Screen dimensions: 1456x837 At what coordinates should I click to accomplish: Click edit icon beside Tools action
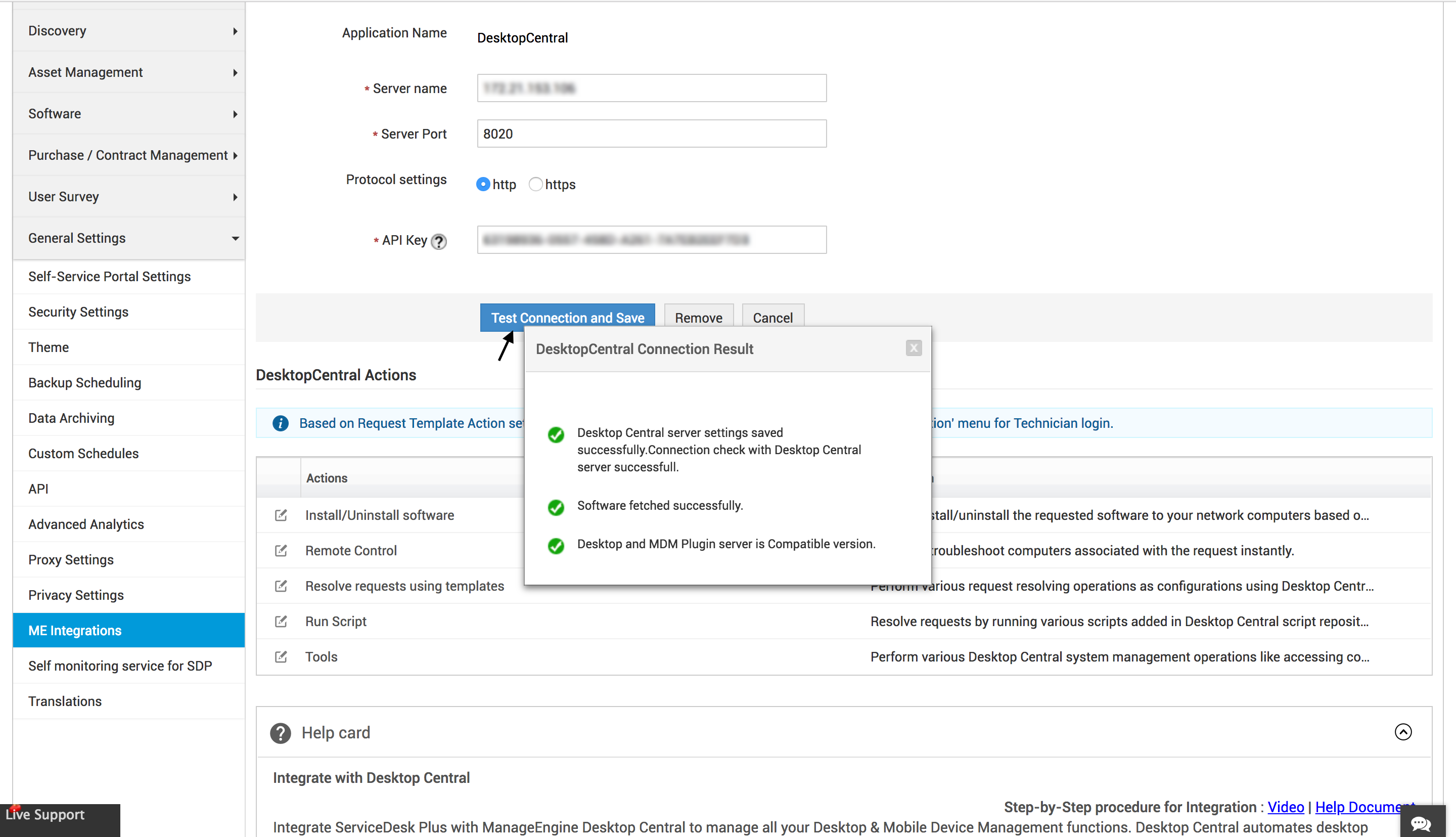pos(281,656)
